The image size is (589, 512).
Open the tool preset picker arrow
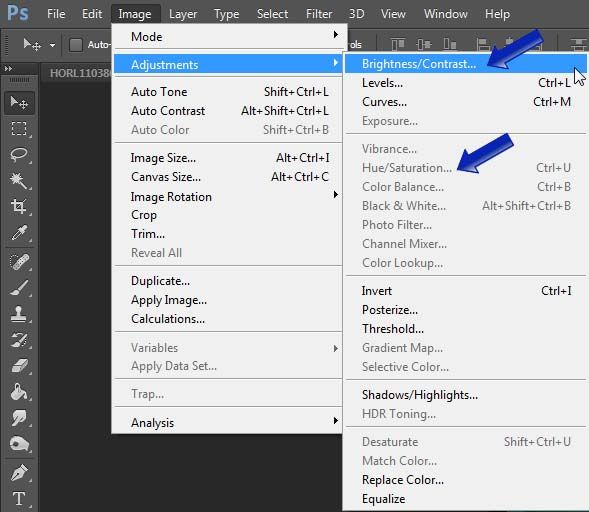[52, 45]
